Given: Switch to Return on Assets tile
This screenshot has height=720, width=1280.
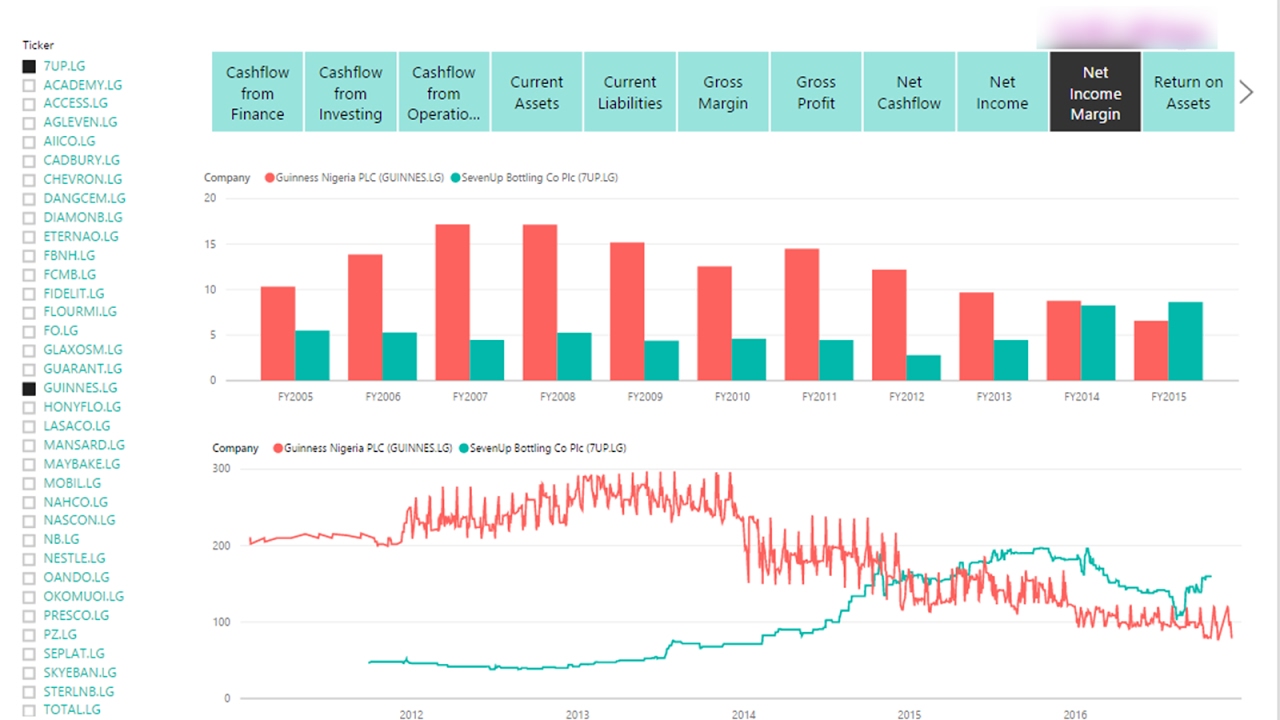Looking at the screenshot, I should click(x=1188, y=92).
